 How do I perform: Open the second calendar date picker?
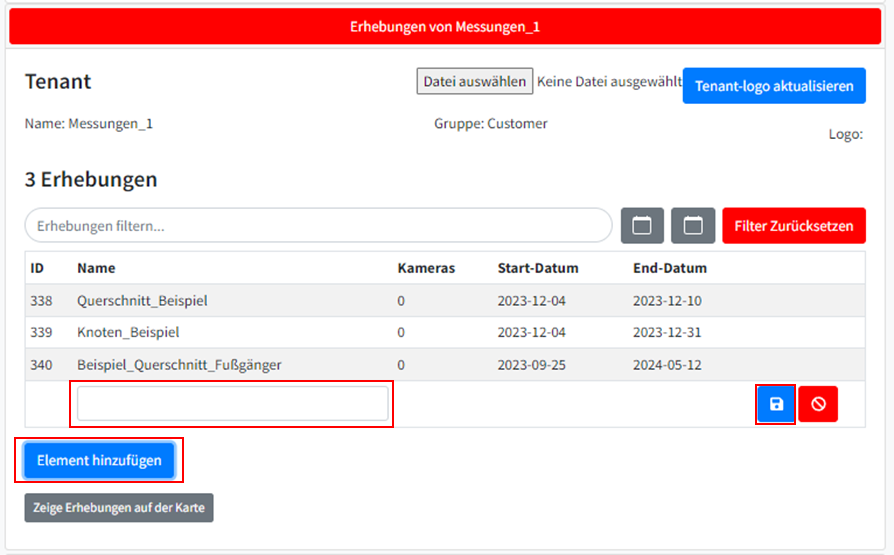693,225
